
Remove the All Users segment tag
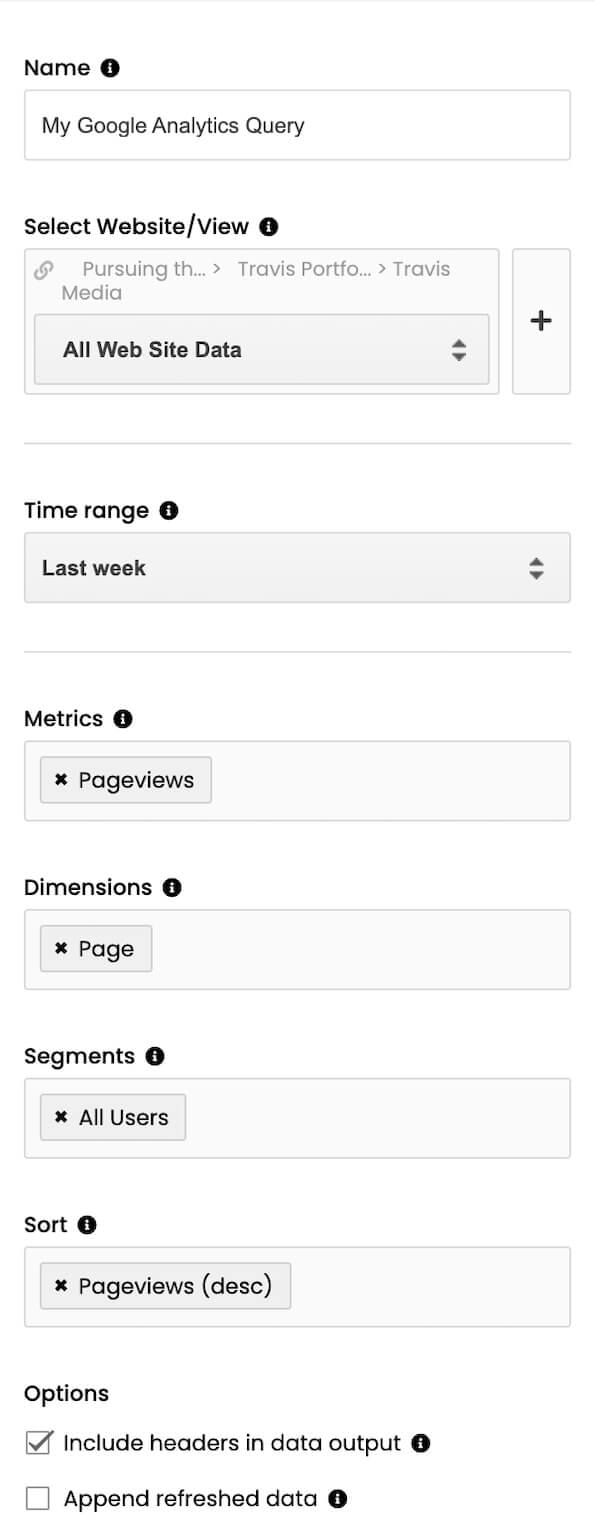[x=61, y=1118]
